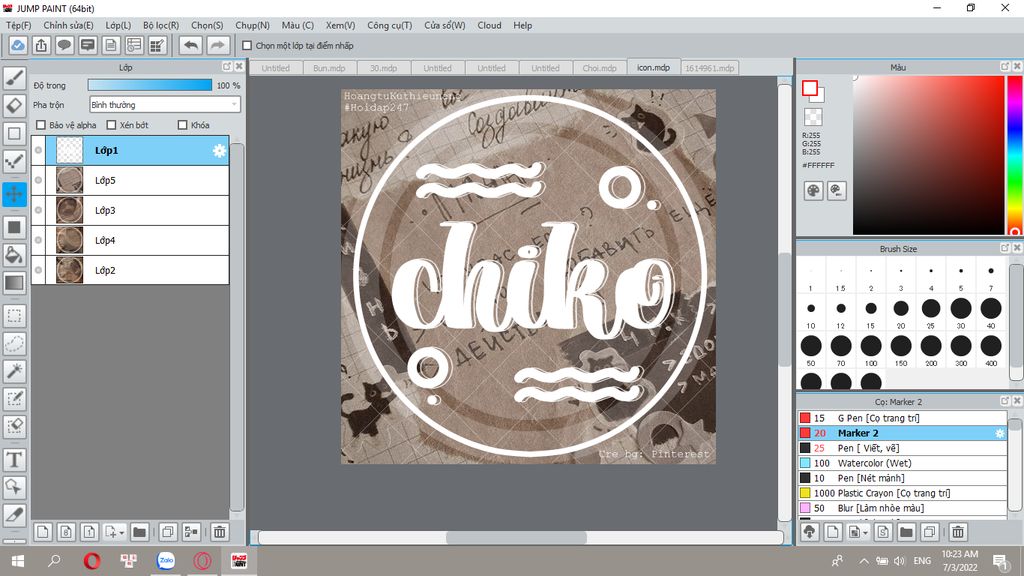Select Pen [ Viết, vẽ] brush
Screen dimensions: 1024x576
902,448
